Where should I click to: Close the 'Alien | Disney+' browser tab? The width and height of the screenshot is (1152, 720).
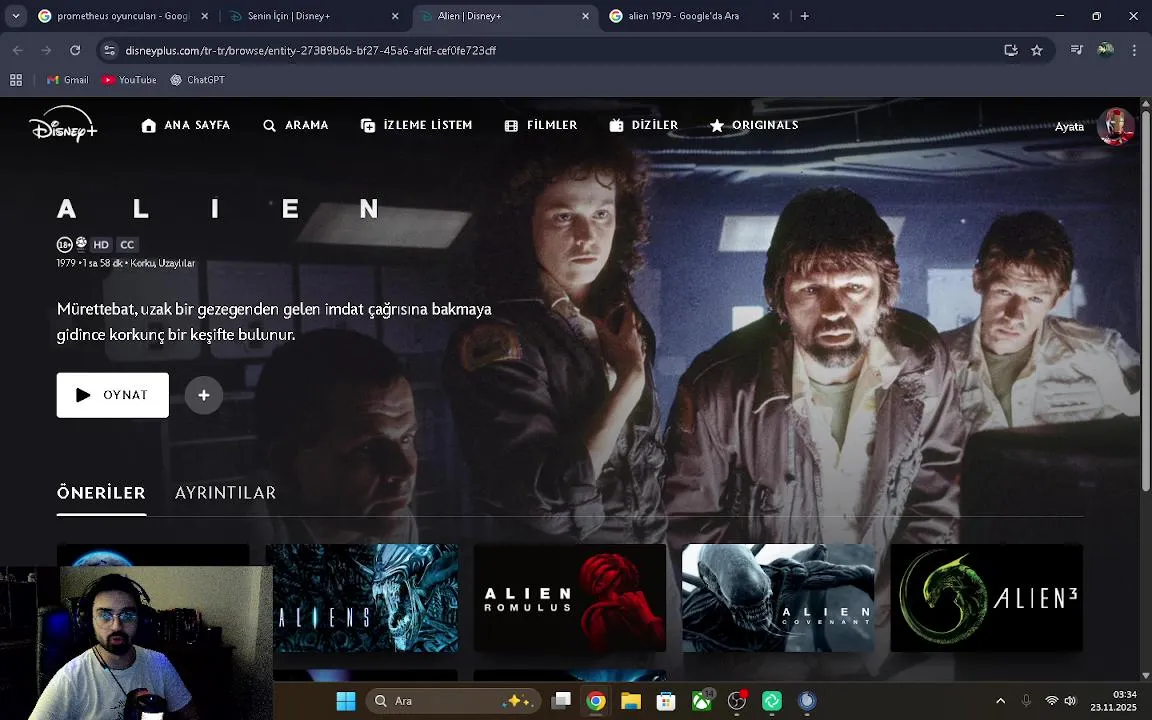click(586, 16)
